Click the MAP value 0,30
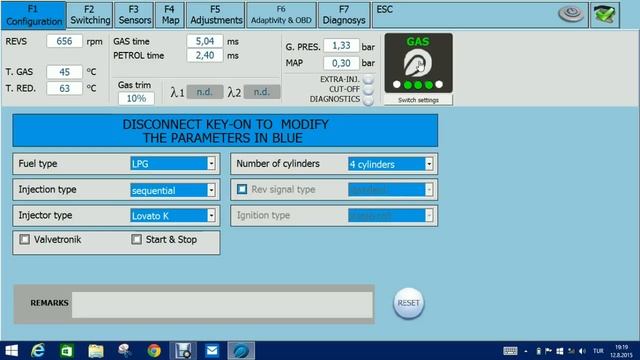The height and width of the screenshot is (360, 640). 341,63
